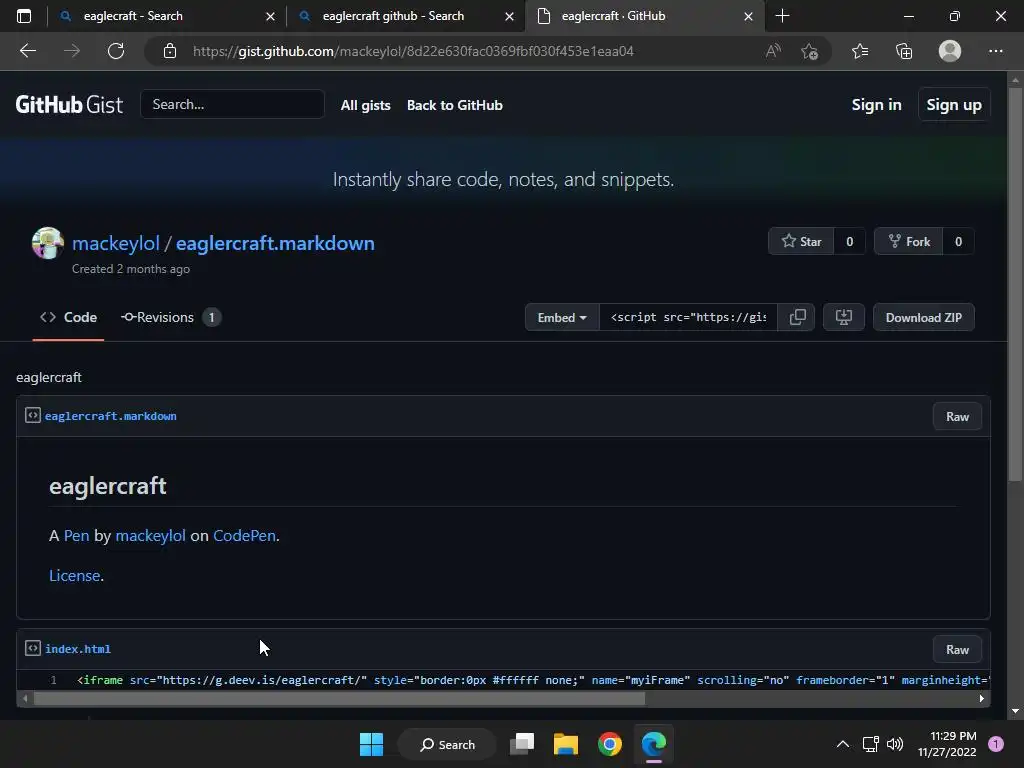Click the Sign in link
Image resolution: width=1024 pixels, height=768 pixels.
(876, 104)
